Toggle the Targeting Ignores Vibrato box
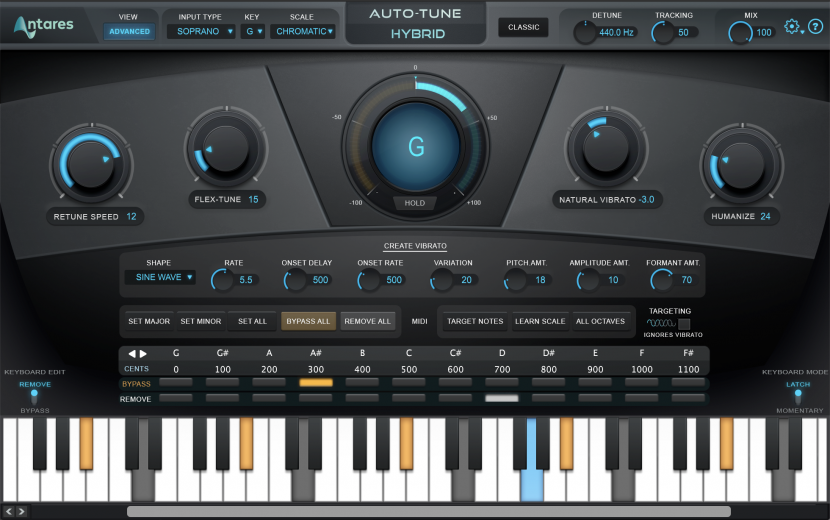Image resolution: width=830 pixels, height=520 pixels. point(684,323)
